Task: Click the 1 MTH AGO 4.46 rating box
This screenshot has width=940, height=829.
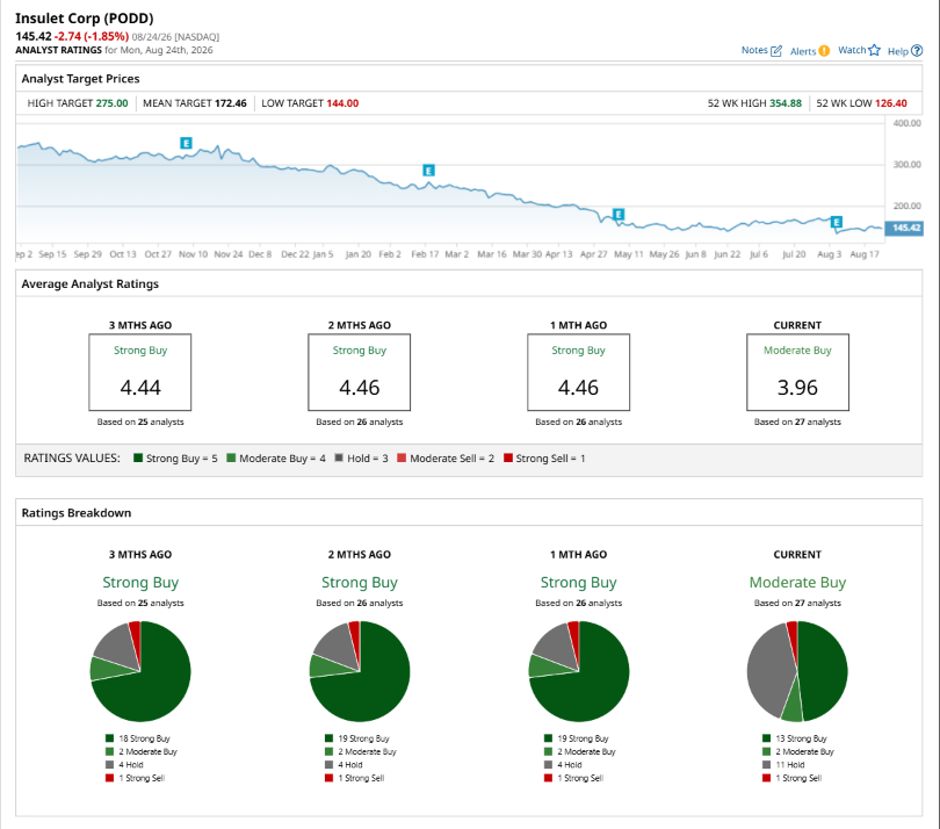Action: [579, 372]
